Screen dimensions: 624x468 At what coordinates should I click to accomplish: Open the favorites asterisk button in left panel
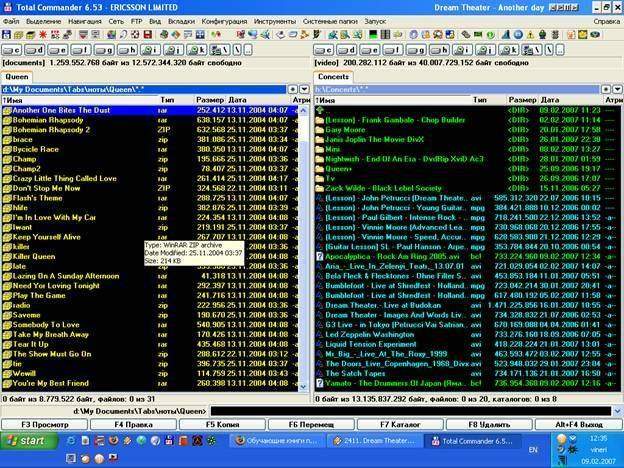point(294,89)
